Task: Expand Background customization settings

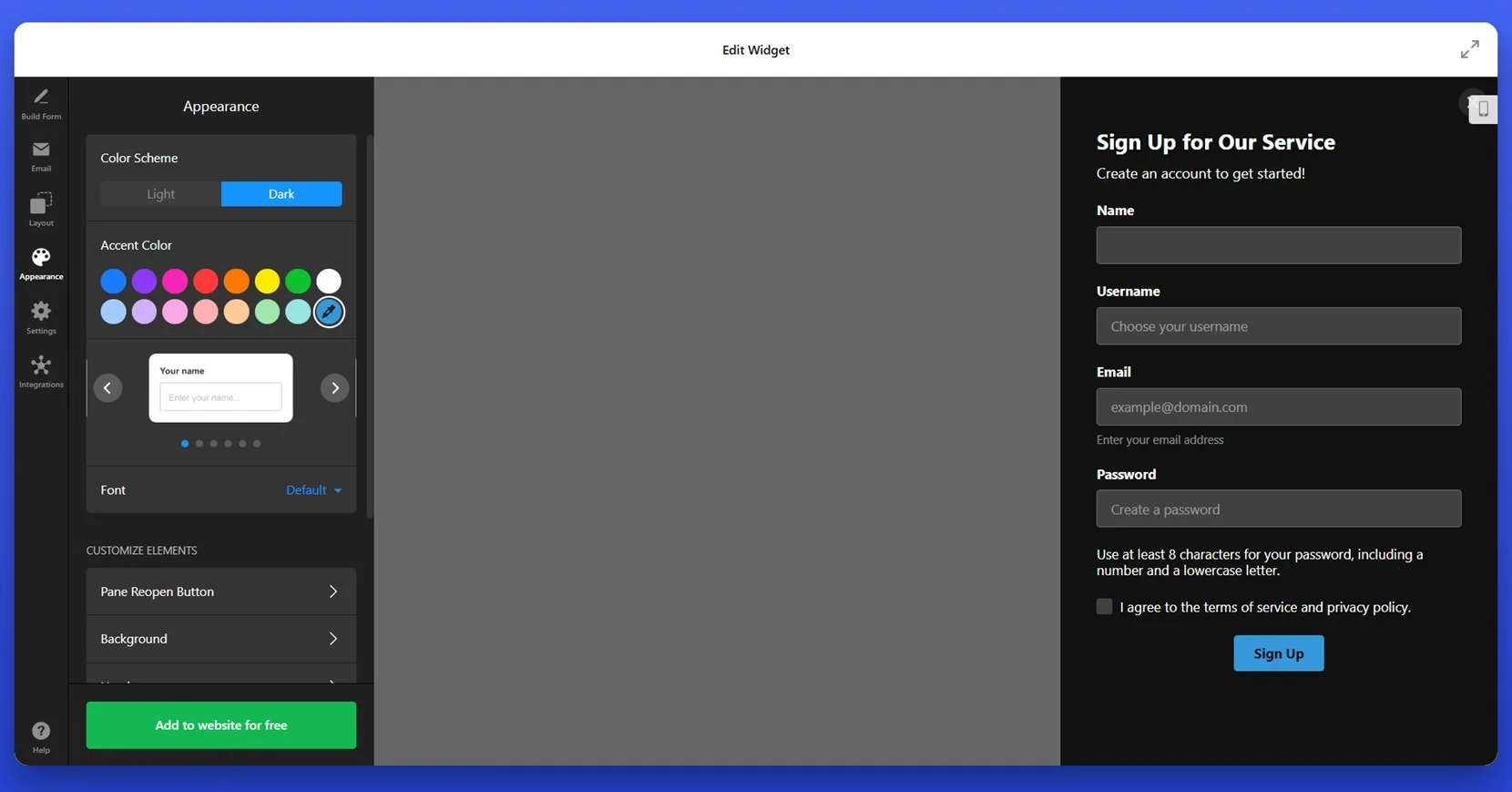Action: (220, 639)
